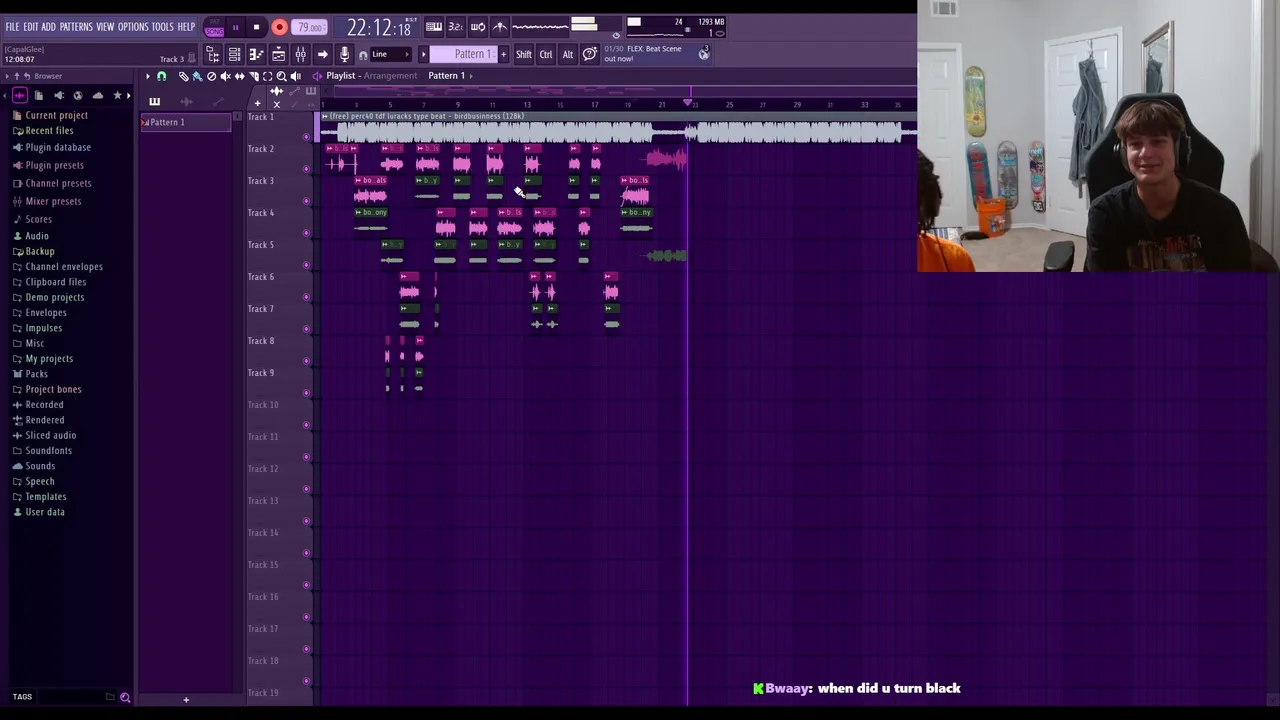The image size is (1280, 720).
Task: Mute Track 2 with its dot toggle
Action: tap(307, 169)
